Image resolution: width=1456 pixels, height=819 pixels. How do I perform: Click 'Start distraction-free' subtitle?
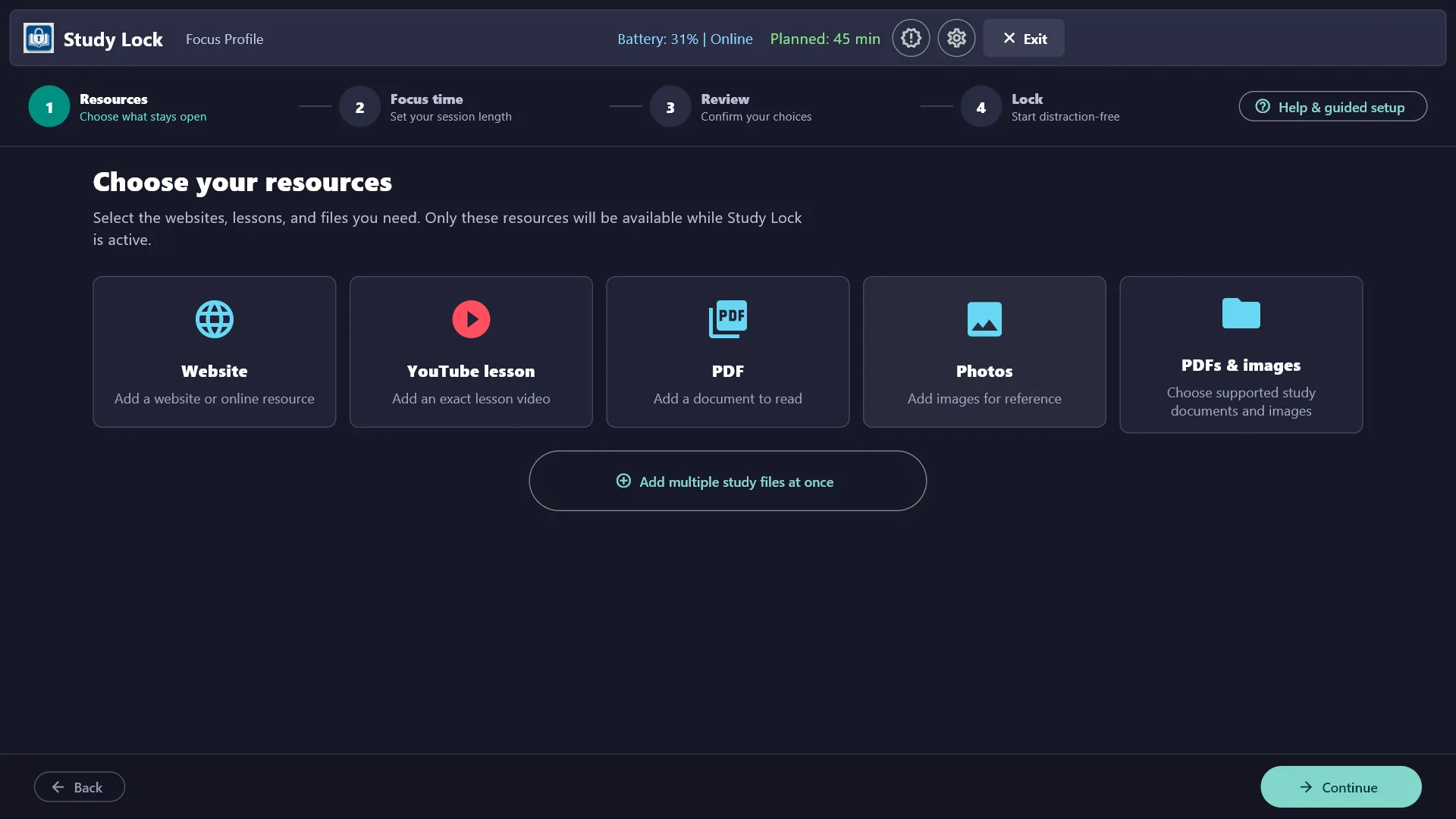click(1065, 117)
